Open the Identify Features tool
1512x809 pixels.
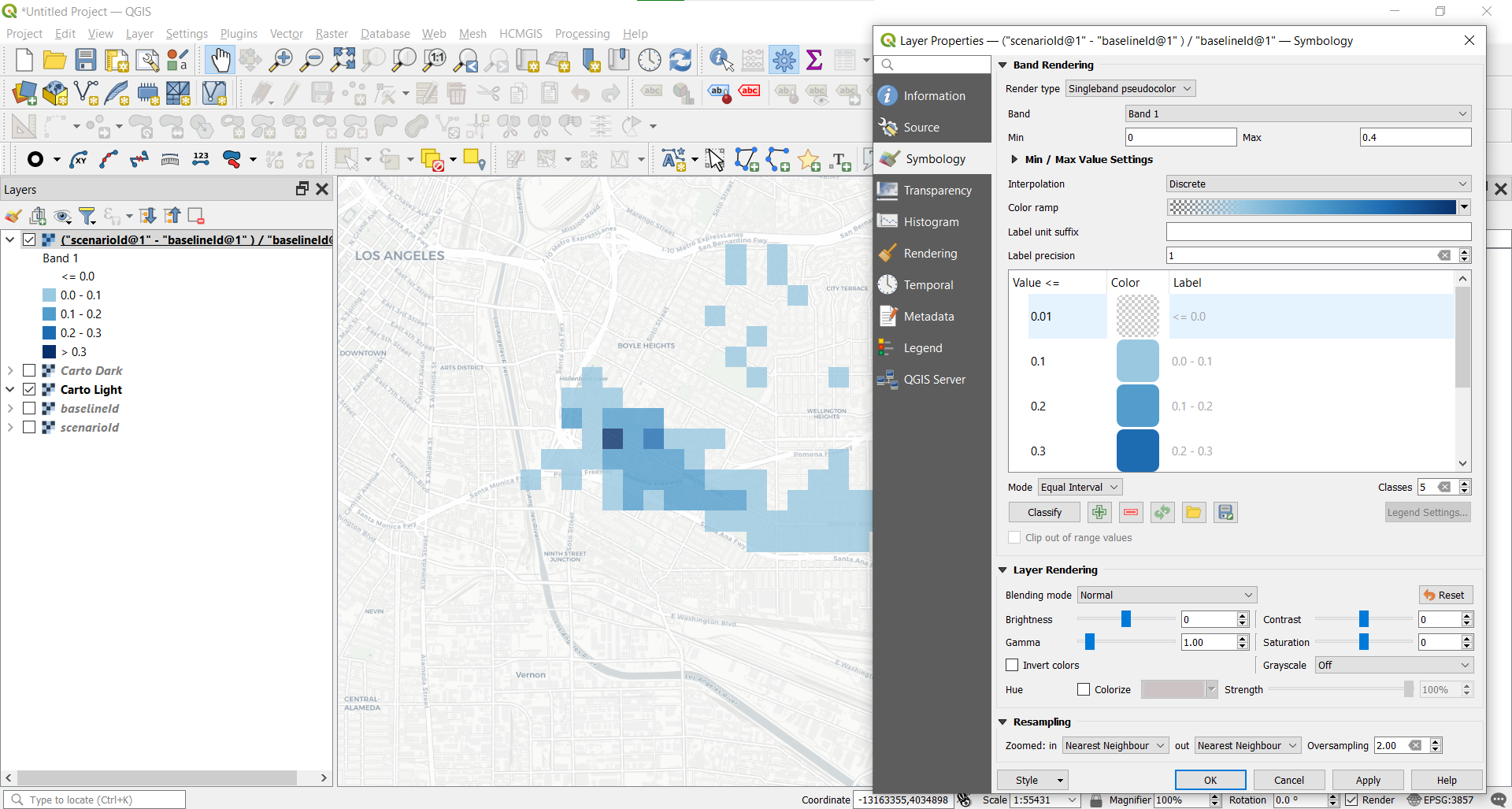tap(721, 60)
